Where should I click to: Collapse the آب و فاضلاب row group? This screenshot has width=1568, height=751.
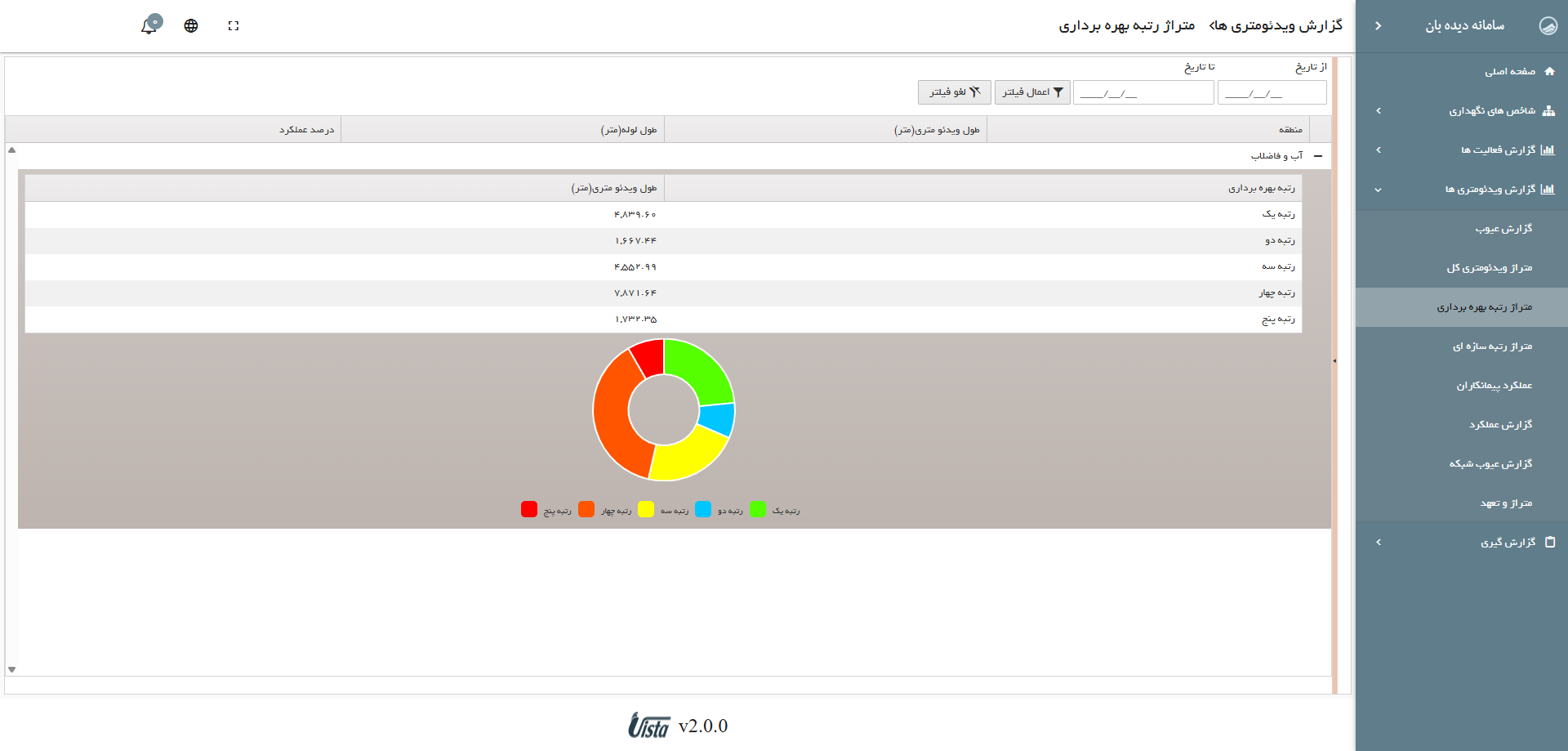[1318, 156]
